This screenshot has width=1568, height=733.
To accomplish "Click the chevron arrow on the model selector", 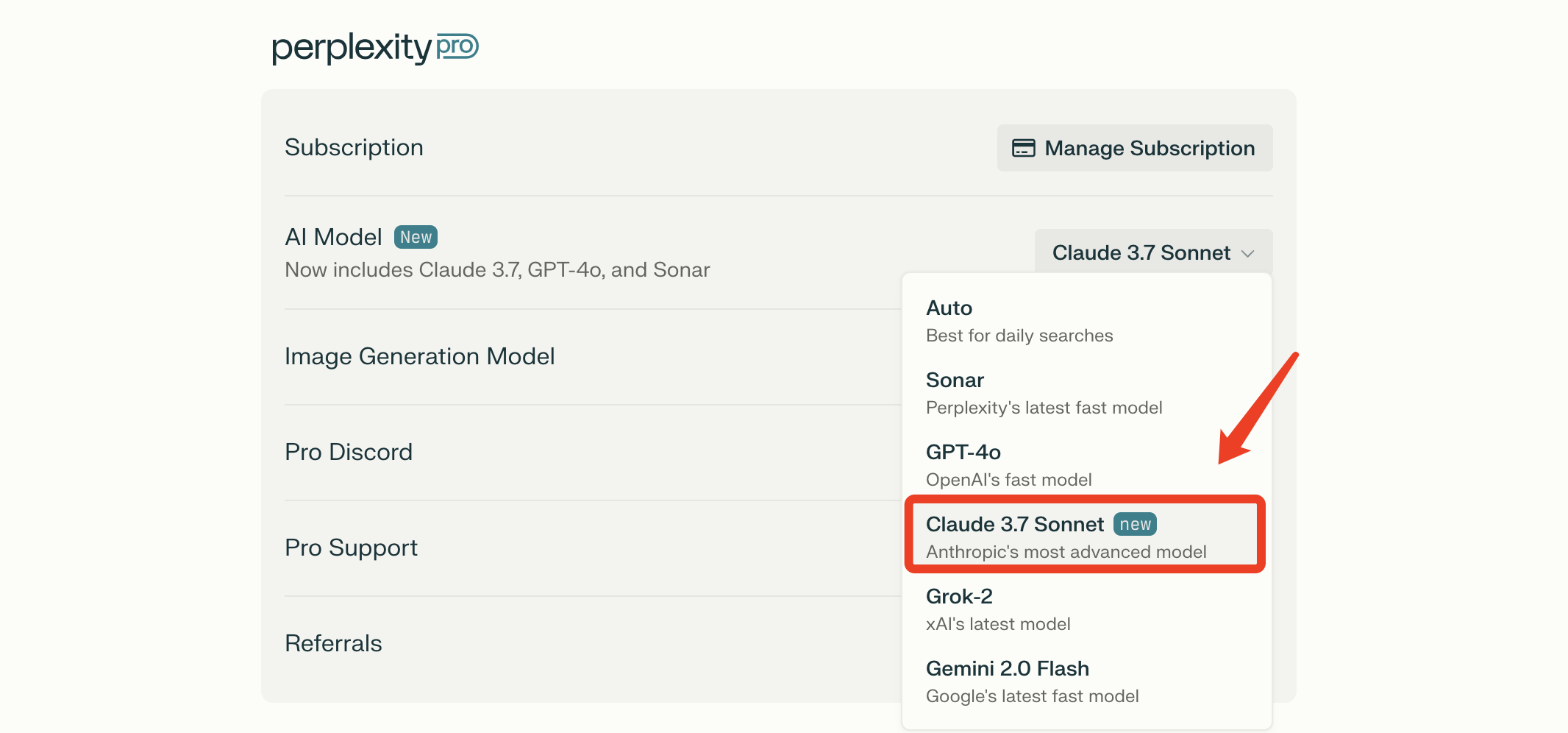I will (1247, 253).
